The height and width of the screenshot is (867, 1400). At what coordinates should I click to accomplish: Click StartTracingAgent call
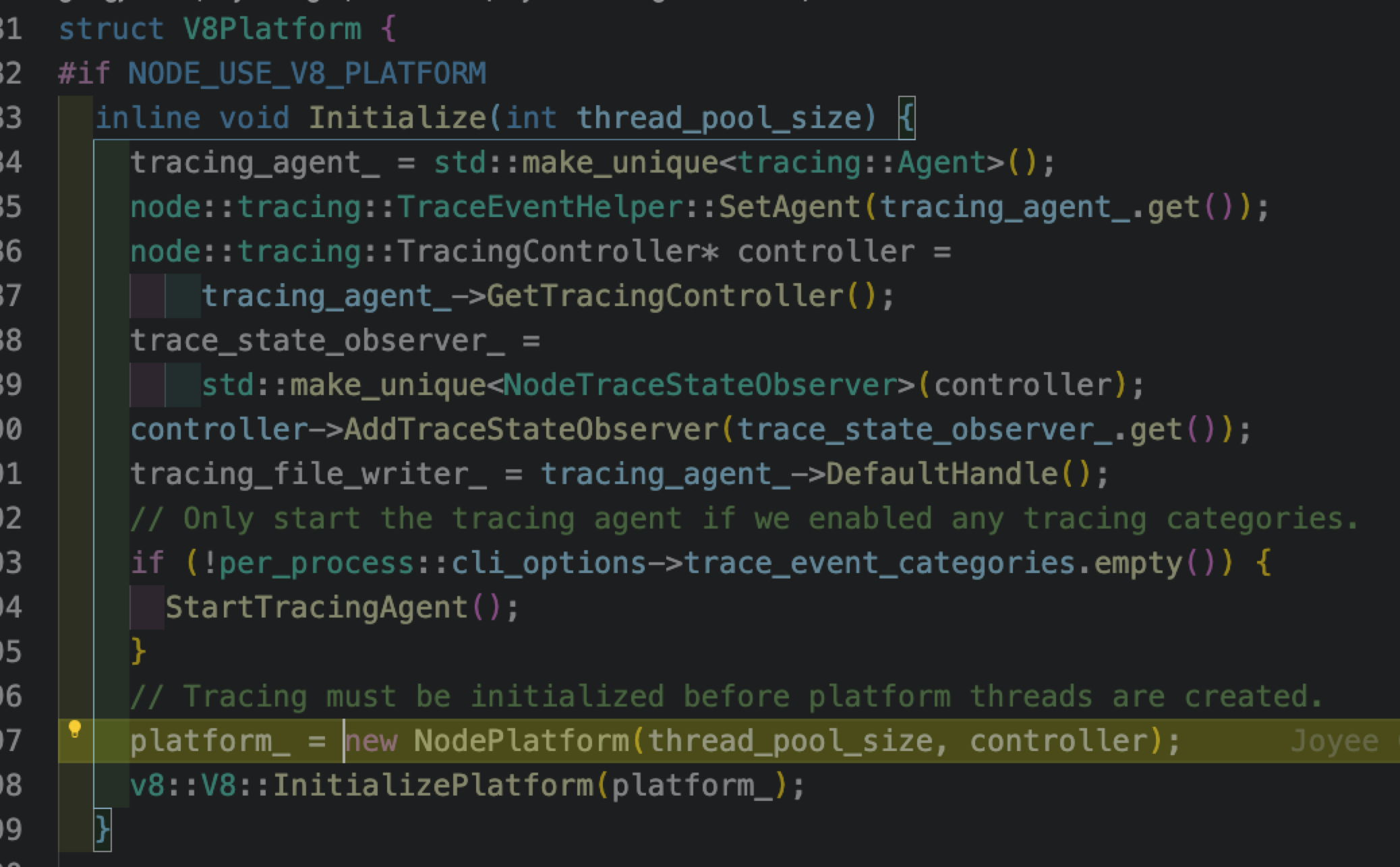coord(317,607)
